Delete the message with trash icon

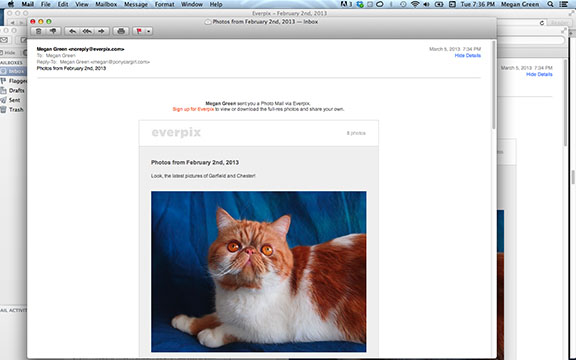tap(39, 31)
